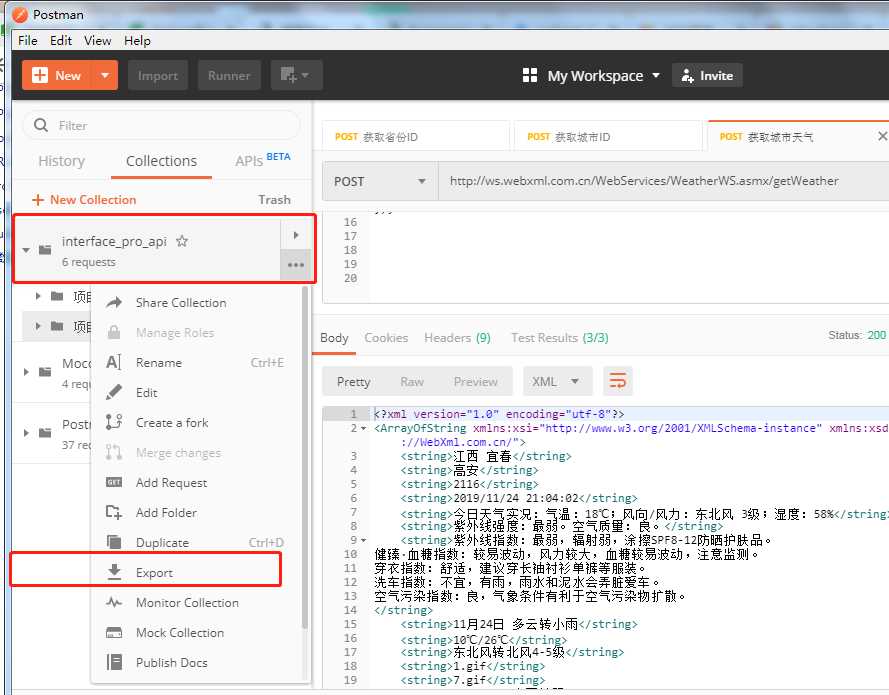Viewport: 889px width, 695px height.
Task: Select the Pretty view mode
Action: (x=353, y=382)
